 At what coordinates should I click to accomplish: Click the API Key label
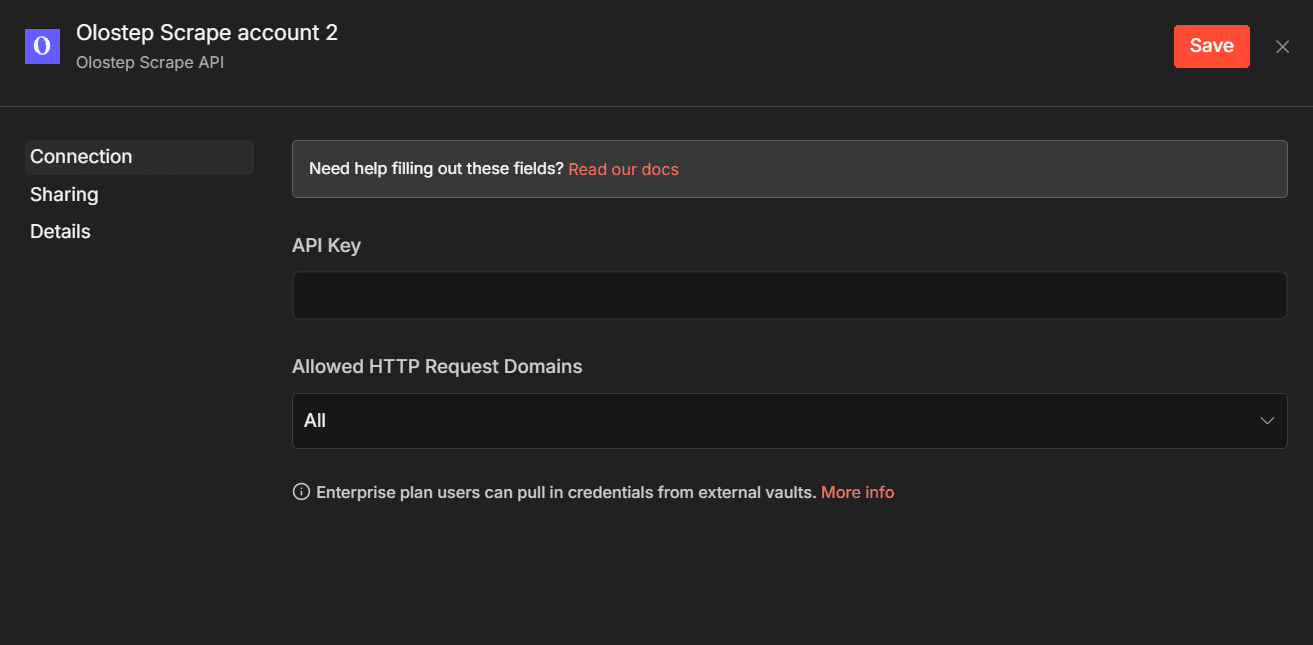click(x=326, y=245)
